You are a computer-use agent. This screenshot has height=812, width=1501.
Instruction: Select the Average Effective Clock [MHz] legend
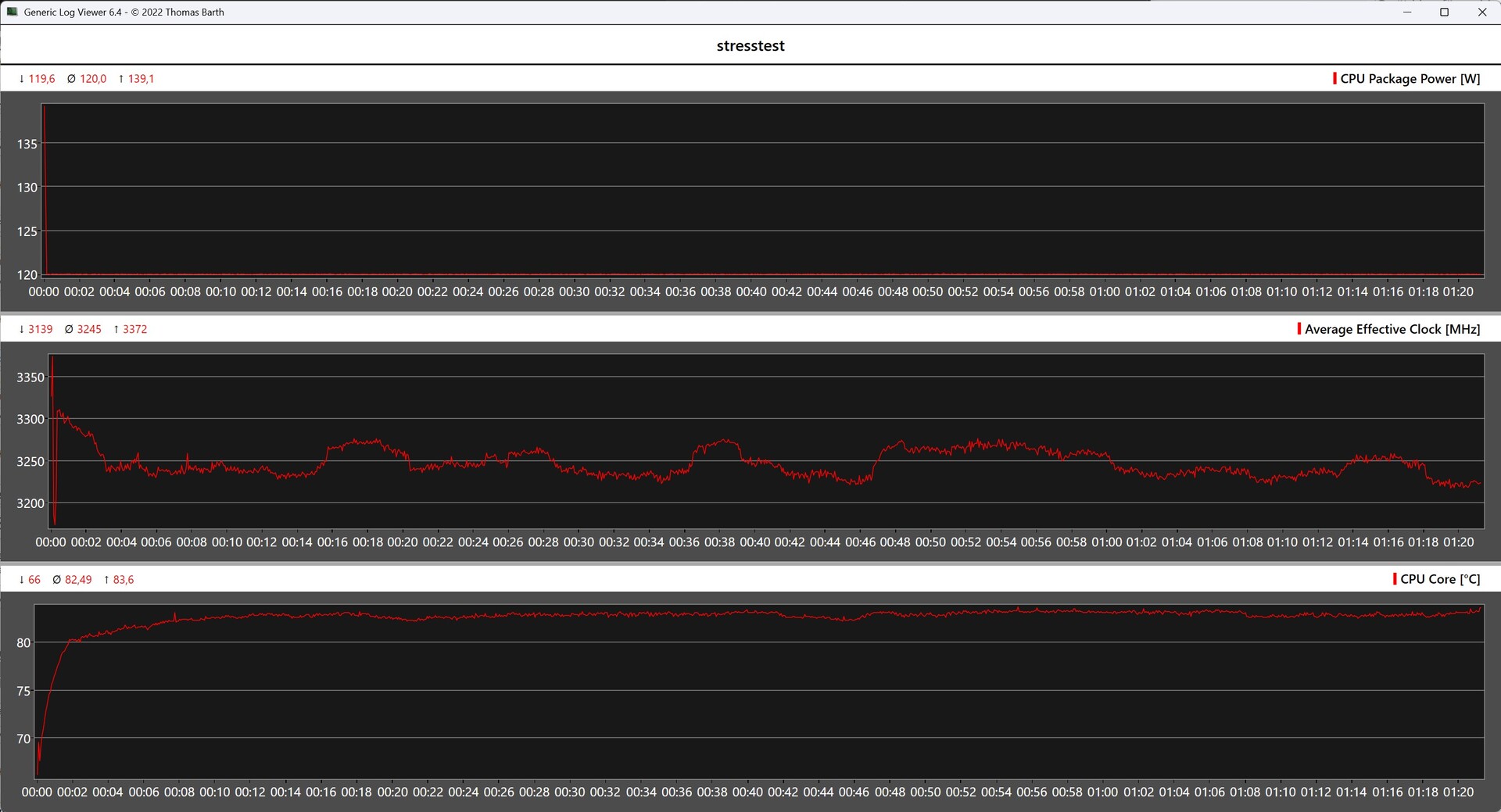(x=1388, y=329)
